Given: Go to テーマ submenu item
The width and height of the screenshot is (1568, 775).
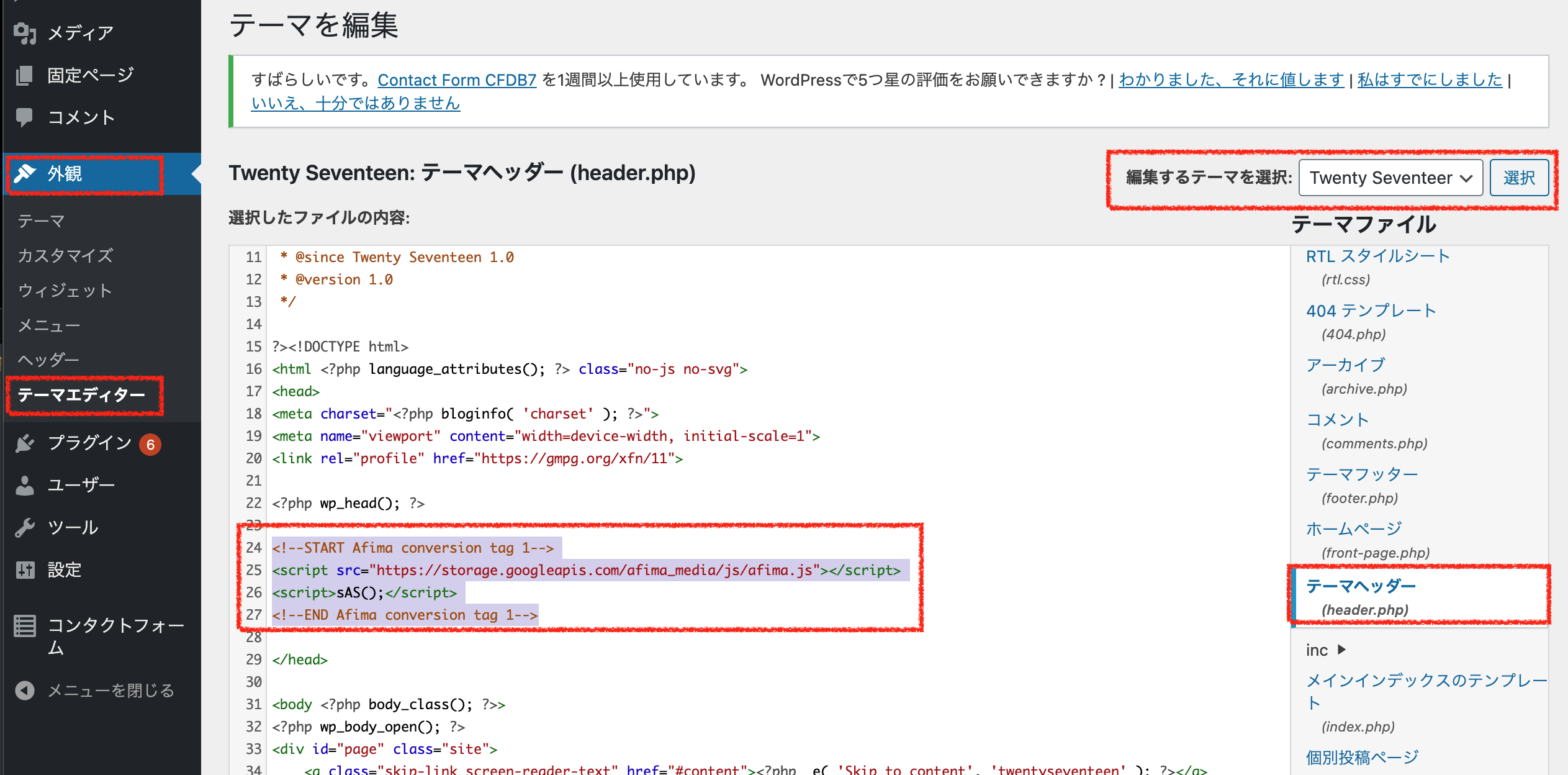Looking at the screenshot, I should click(41, 221).
